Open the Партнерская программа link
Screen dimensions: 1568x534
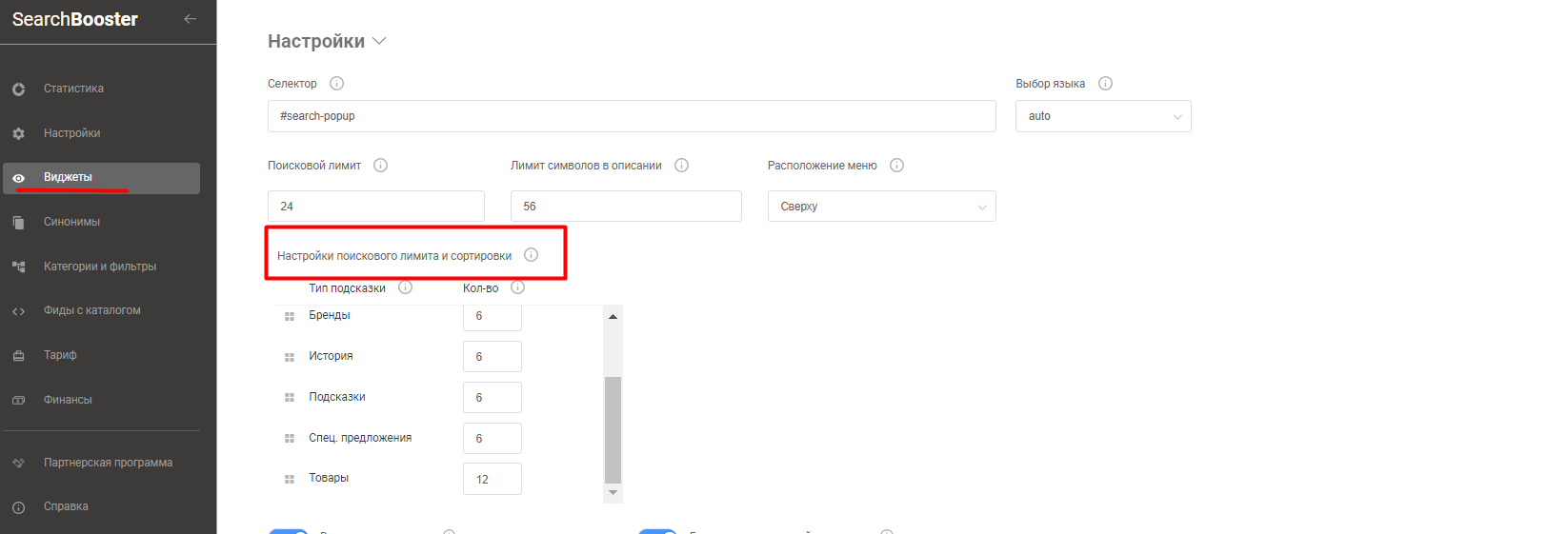tap(108, 463)
